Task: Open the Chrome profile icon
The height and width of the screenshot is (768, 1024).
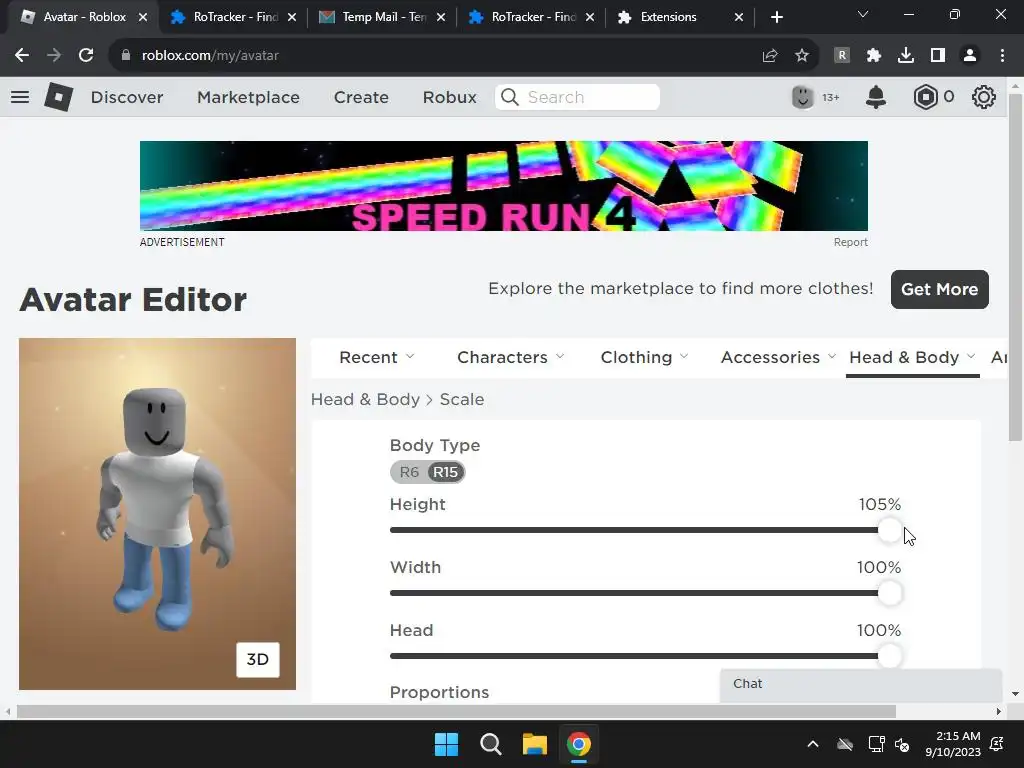Action: [x=970, y=56]
